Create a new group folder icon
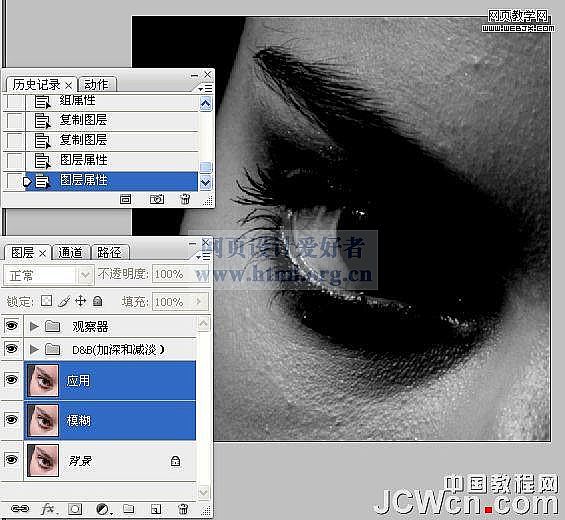Viewport: 565px width, 520px height. coord(129,508)
